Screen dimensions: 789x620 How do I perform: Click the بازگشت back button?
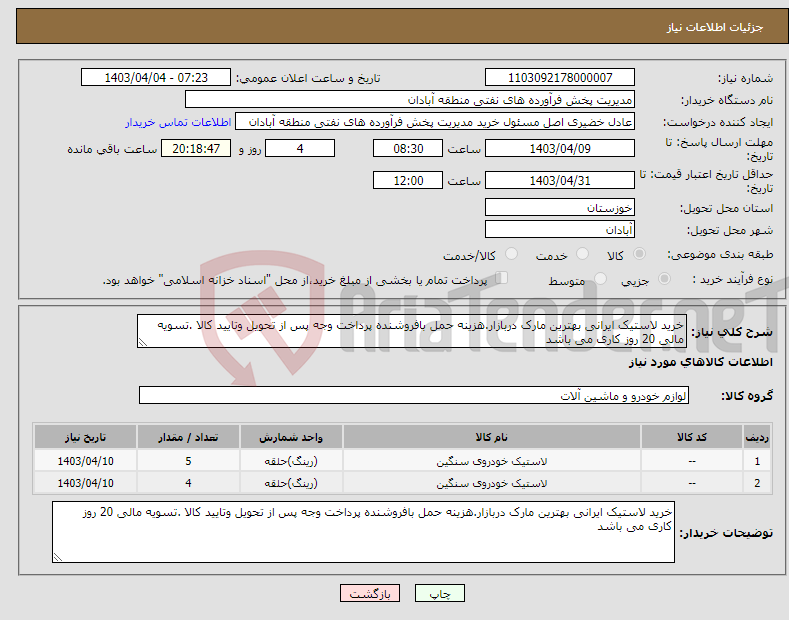point(370,594)
